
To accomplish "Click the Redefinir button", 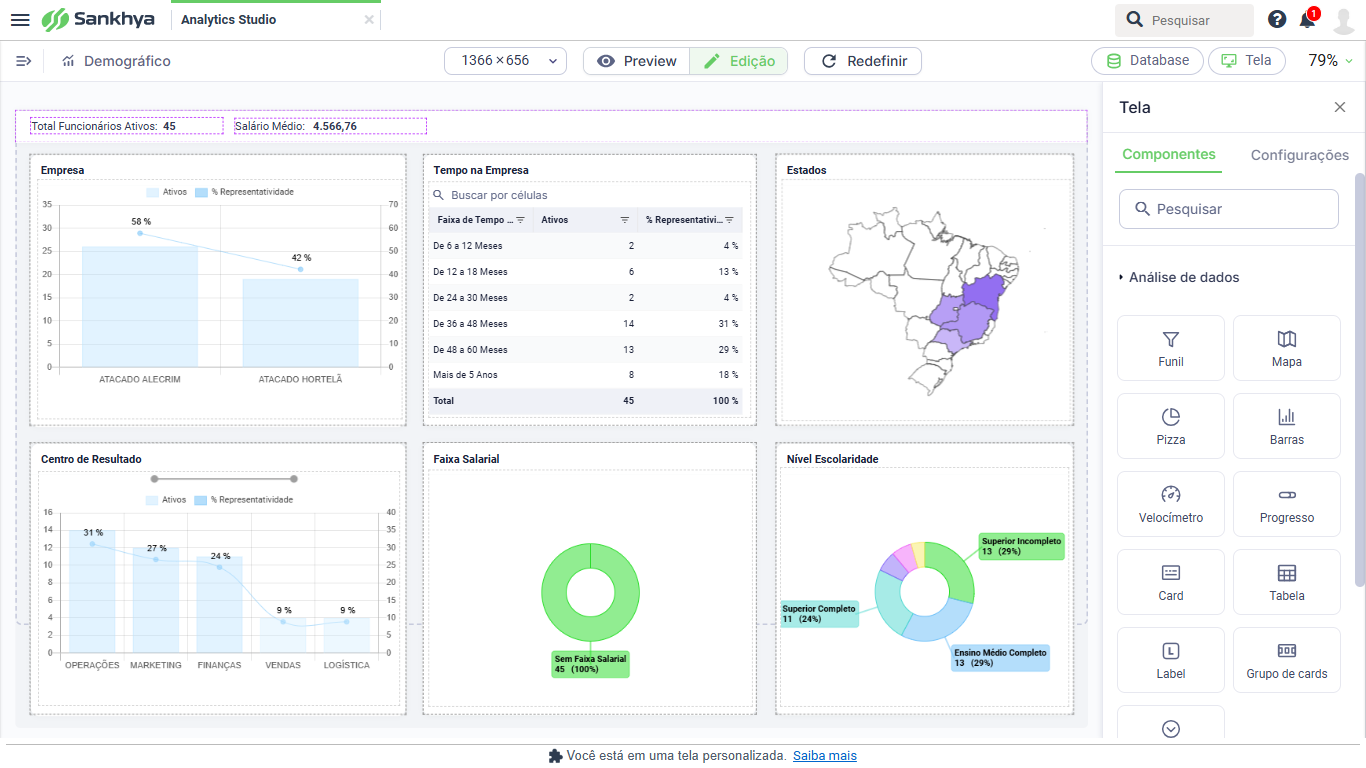I will [x=863, y=61].
